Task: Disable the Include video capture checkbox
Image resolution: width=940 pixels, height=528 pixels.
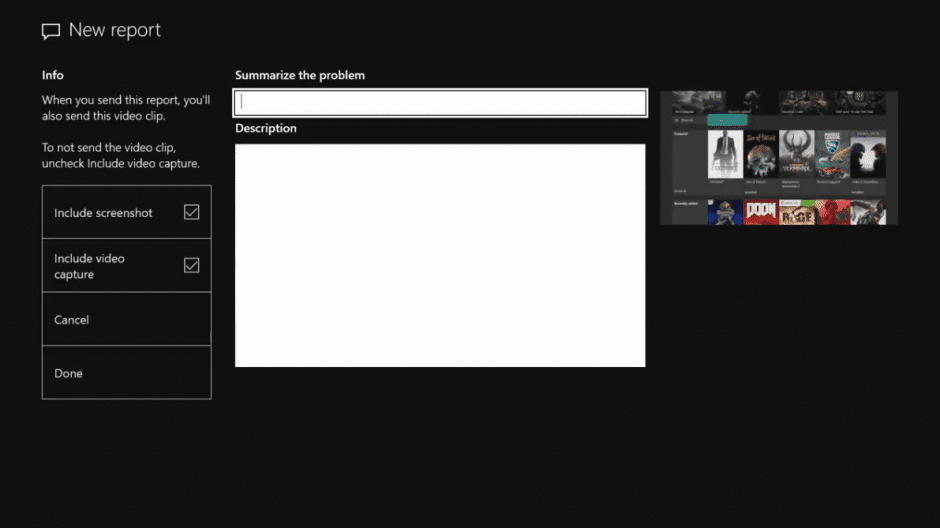Action: coord(191,265)
